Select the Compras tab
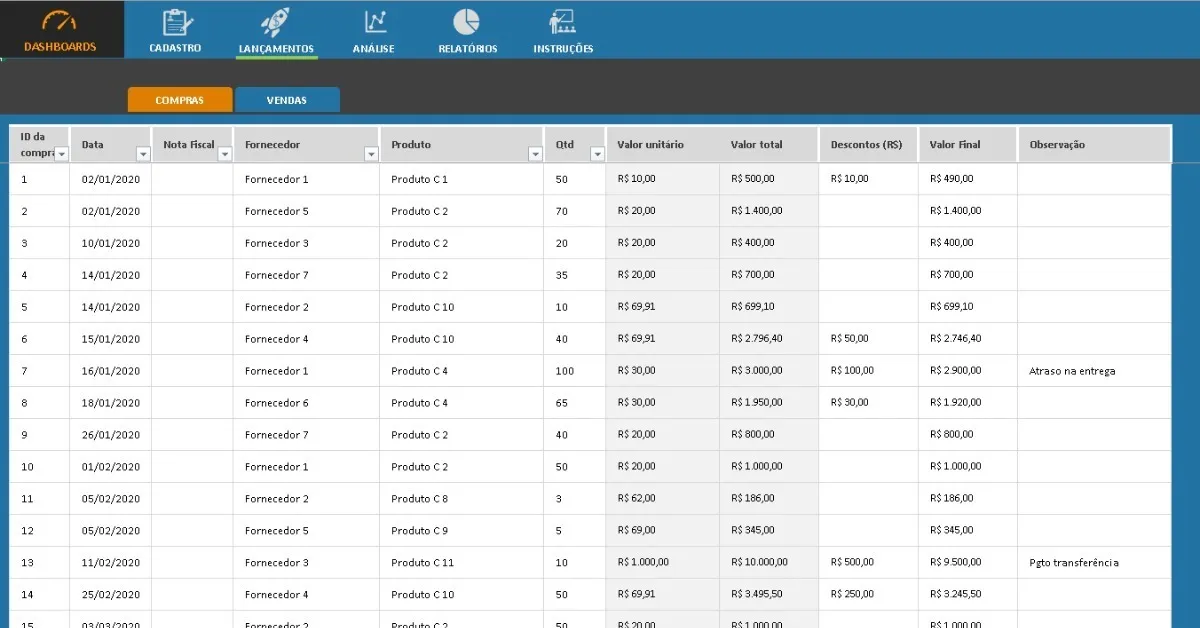 pyautogui.click(x=180, y=100)
